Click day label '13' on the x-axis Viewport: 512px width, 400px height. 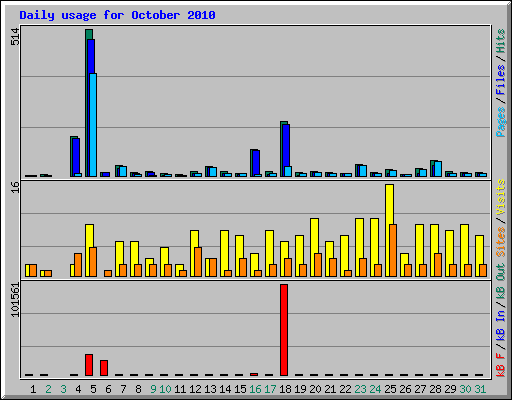click(x=210, y=389)
